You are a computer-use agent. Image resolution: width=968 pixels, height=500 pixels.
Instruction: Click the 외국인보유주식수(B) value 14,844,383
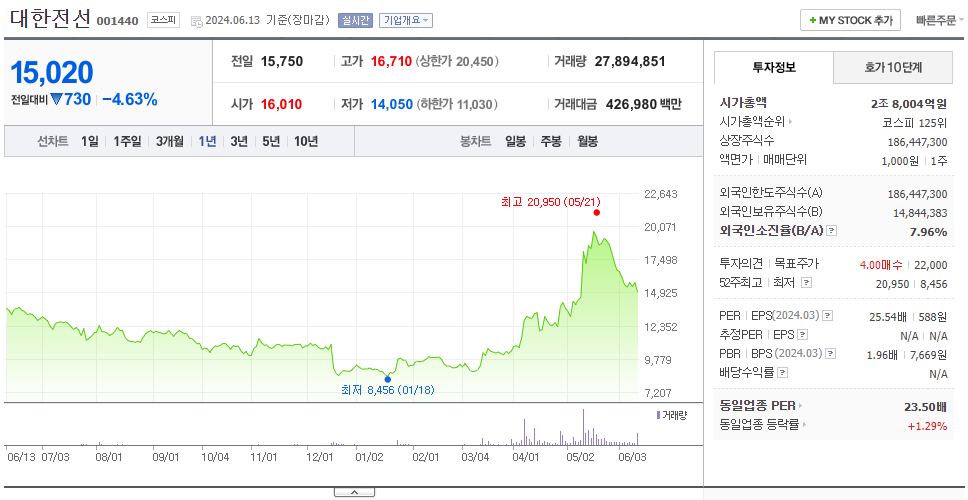click(920, 212)
